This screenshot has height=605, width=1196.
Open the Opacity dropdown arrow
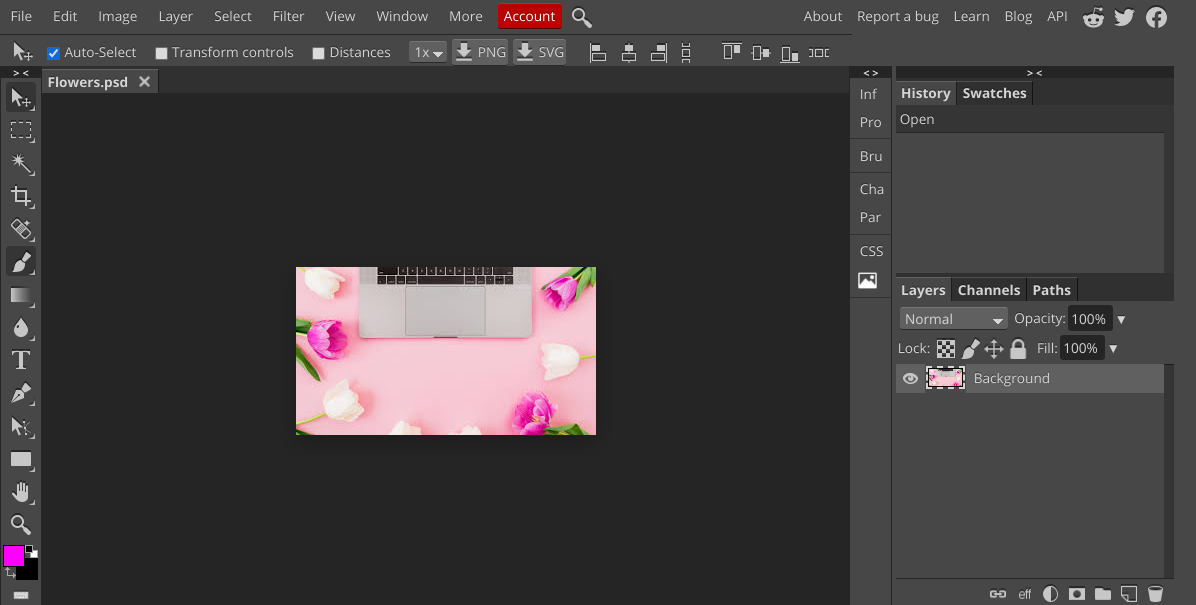pyautogui.click(x=1121, y=318)
